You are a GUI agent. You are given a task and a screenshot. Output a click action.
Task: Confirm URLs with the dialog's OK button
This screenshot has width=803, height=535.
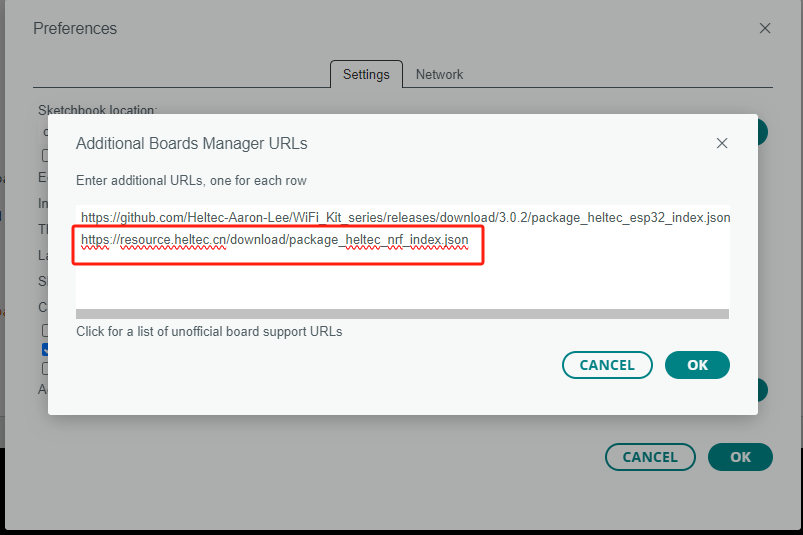697,365
